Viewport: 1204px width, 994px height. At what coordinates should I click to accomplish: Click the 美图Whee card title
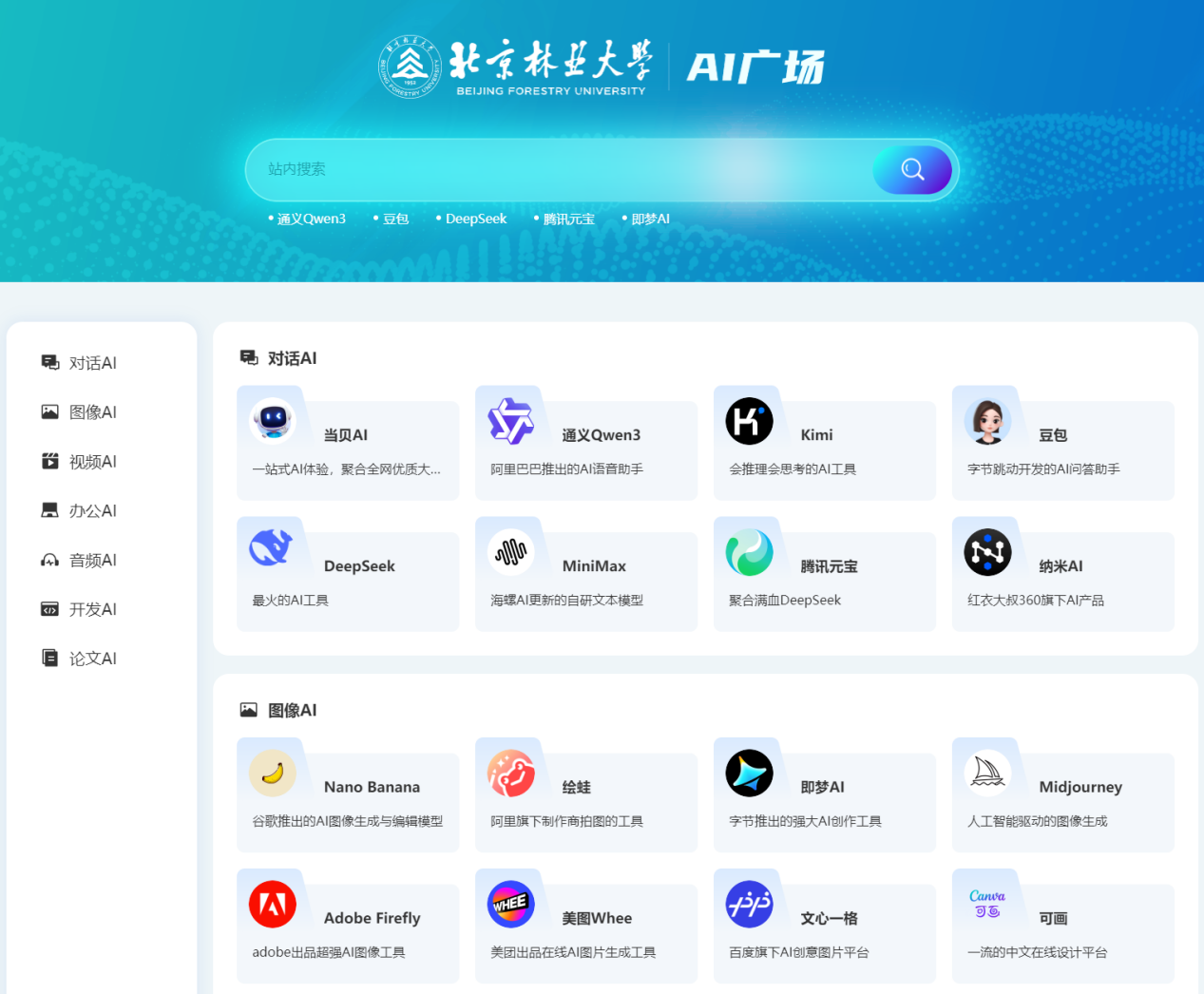pyautogui.click(x=598, y=919)
